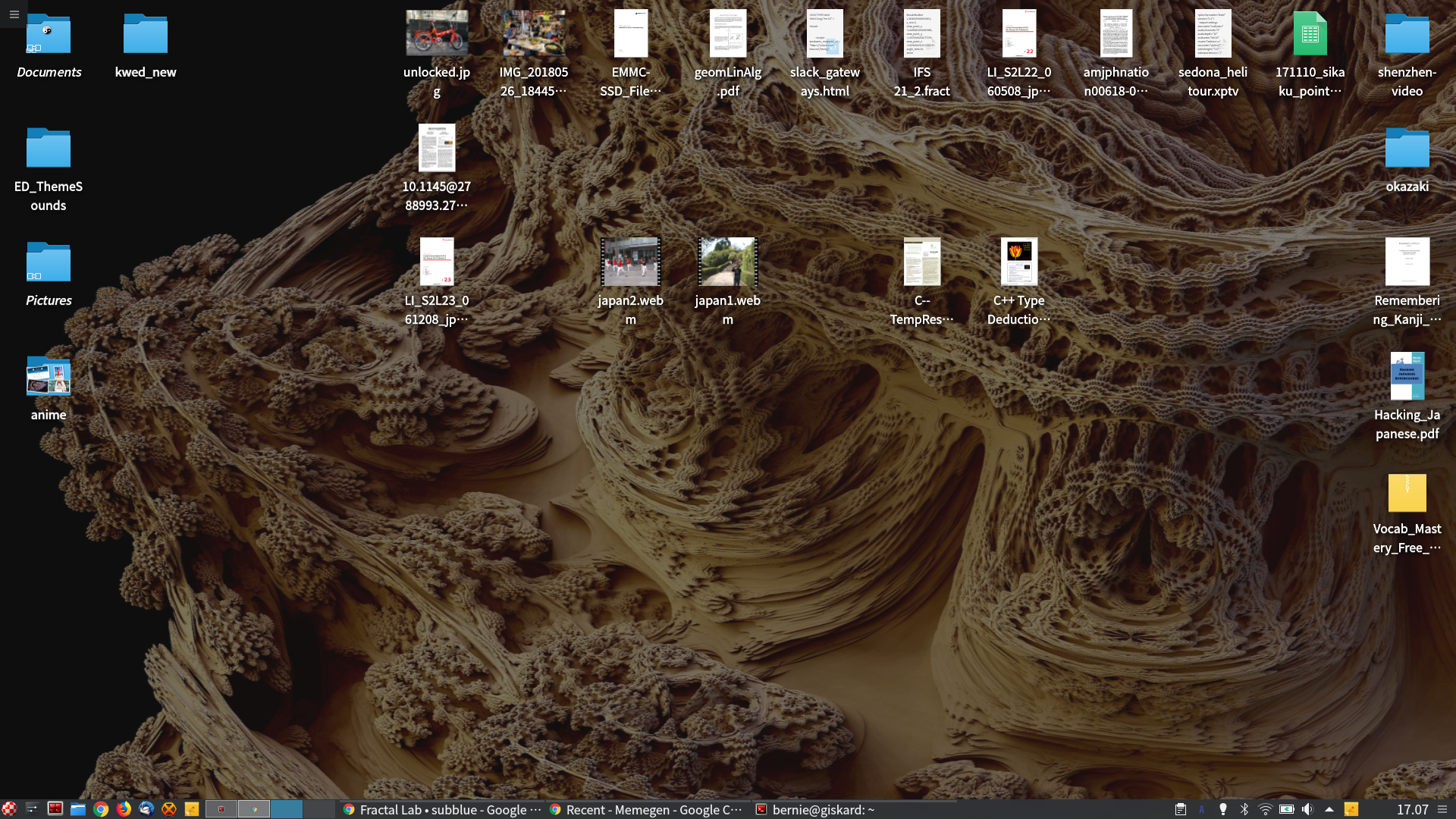Launch Firefox from the taskbar
Image resolution: width=1456 pixels, height=819 pixels.
pyautogui.click(x=124, y=809)
